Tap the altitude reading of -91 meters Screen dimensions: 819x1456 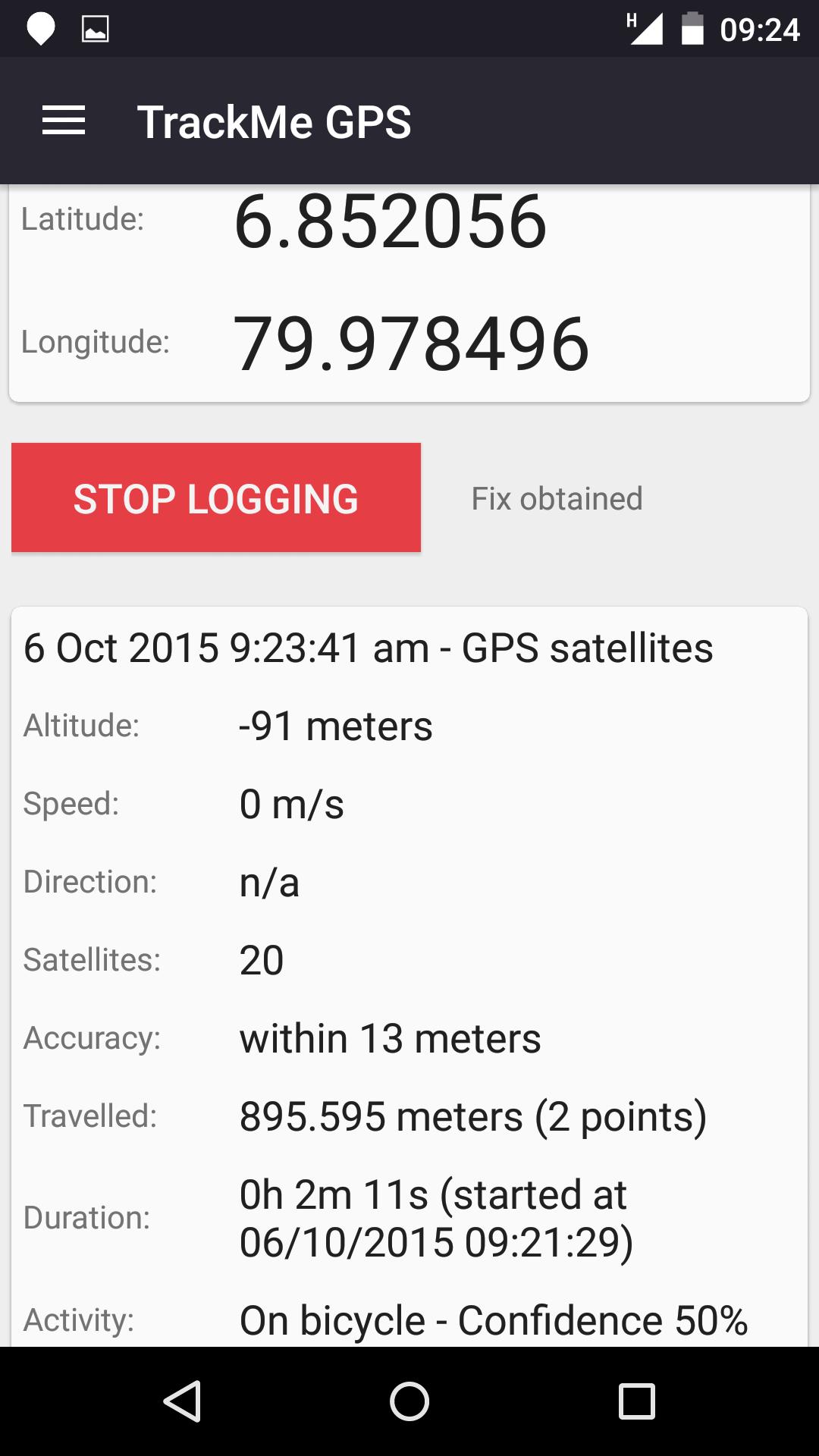pos(335,726)
